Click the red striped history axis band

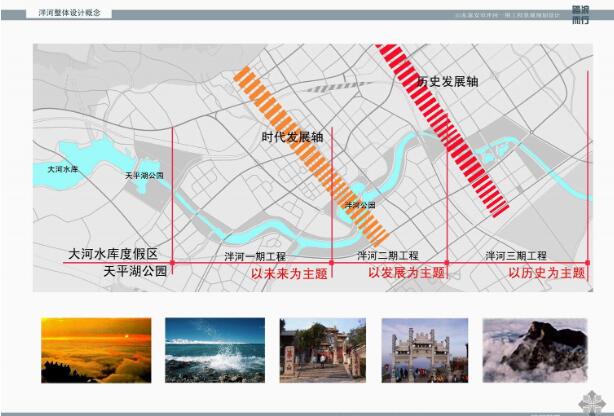(442, 130)
